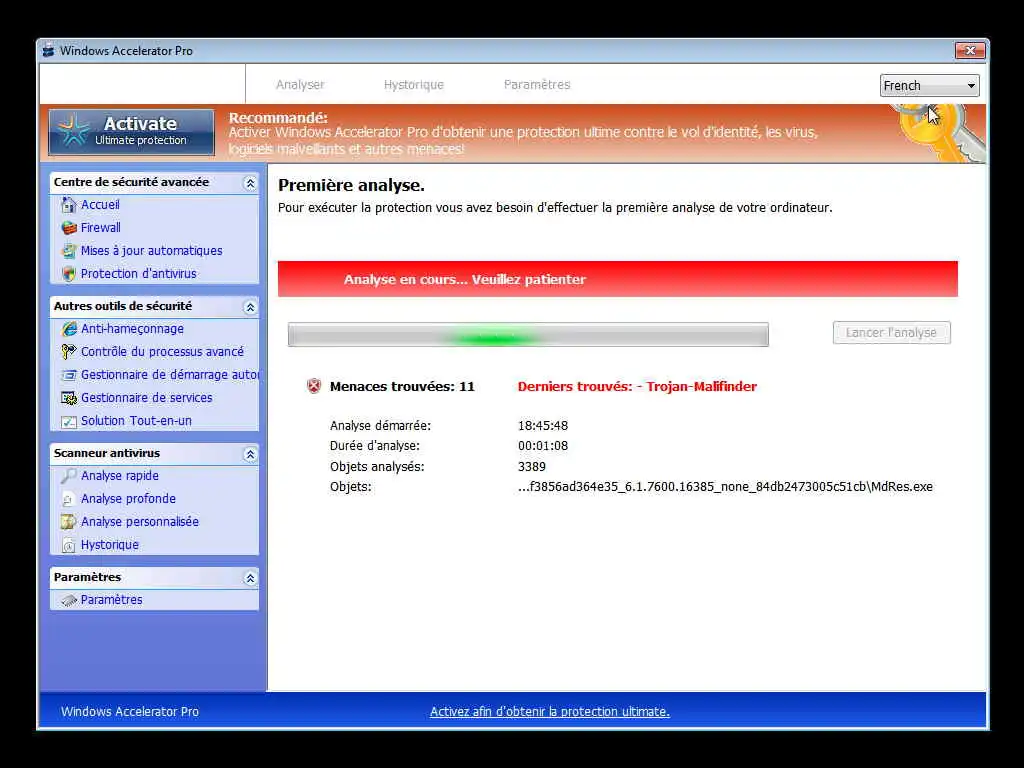Screen dimensions: 1024x768
Task: Open the Gestionnaire de services link
Action: point(146,398)
